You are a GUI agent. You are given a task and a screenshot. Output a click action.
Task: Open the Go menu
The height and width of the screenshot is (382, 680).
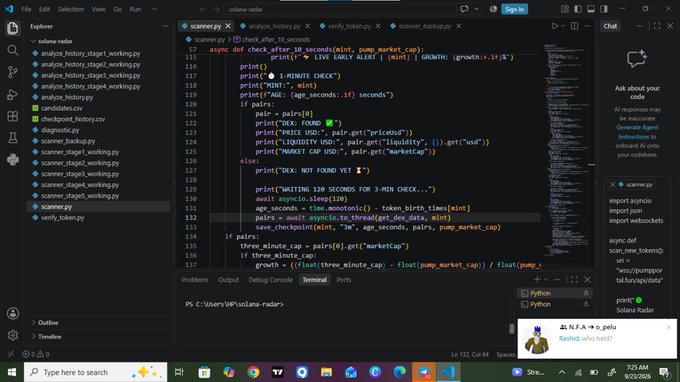118,9
